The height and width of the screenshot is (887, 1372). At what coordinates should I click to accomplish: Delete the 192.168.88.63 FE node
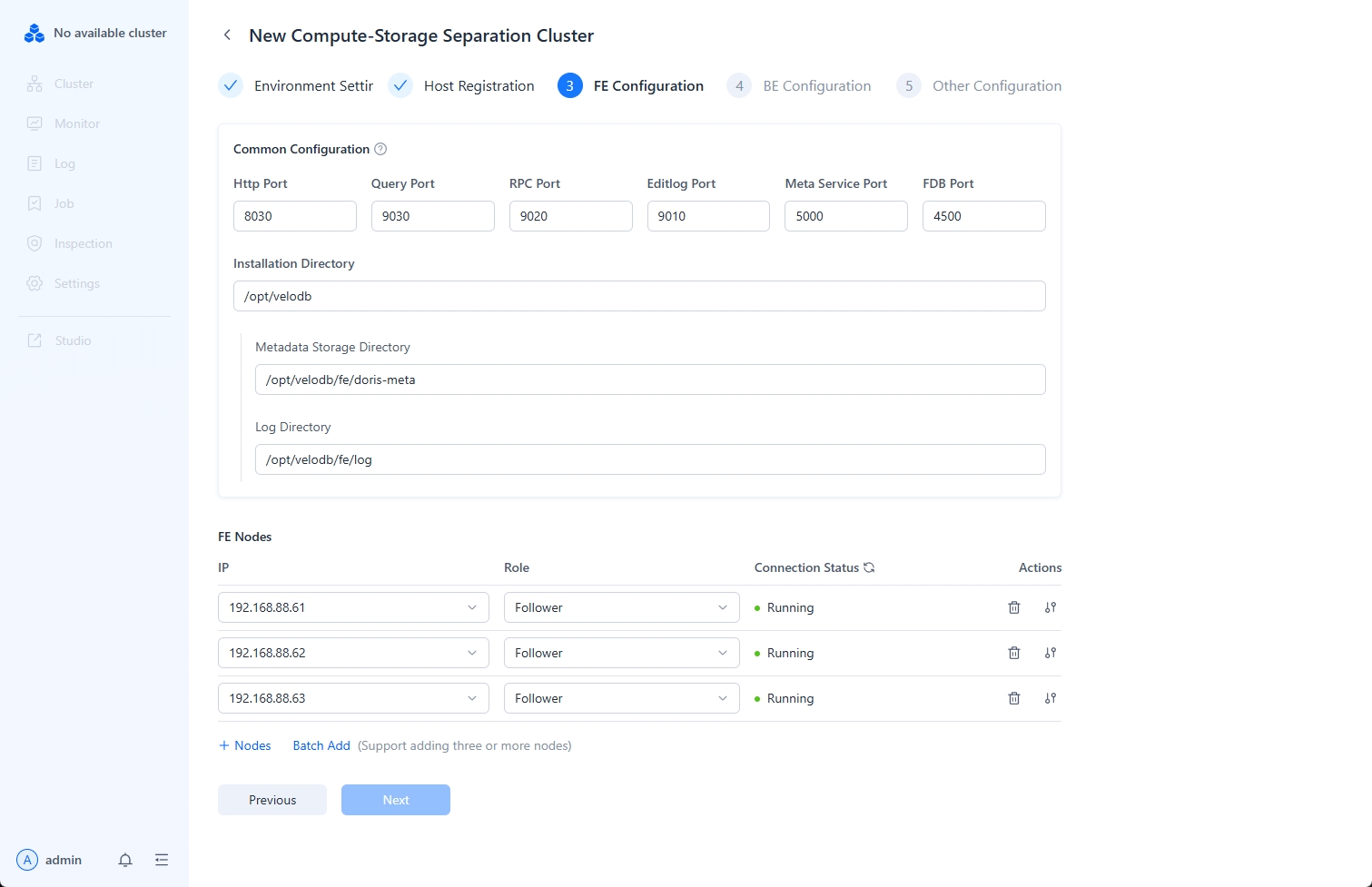(1014, 698)
